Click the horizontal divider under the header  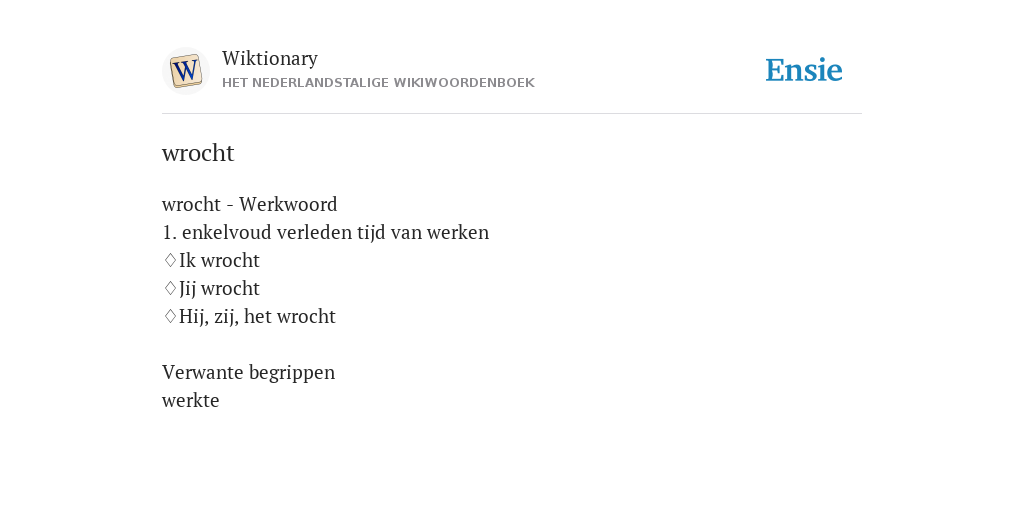[x=512, y=114]
